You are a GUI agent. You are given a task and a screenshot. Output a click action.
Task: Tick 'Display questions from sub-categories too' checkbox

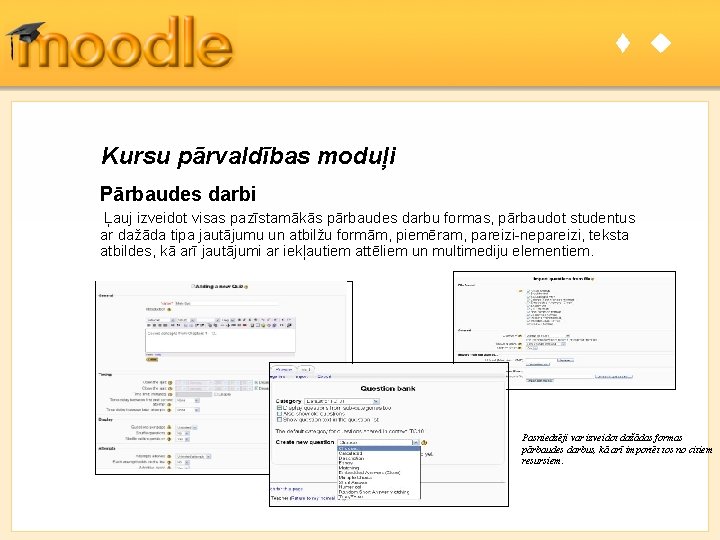(279, 408)
